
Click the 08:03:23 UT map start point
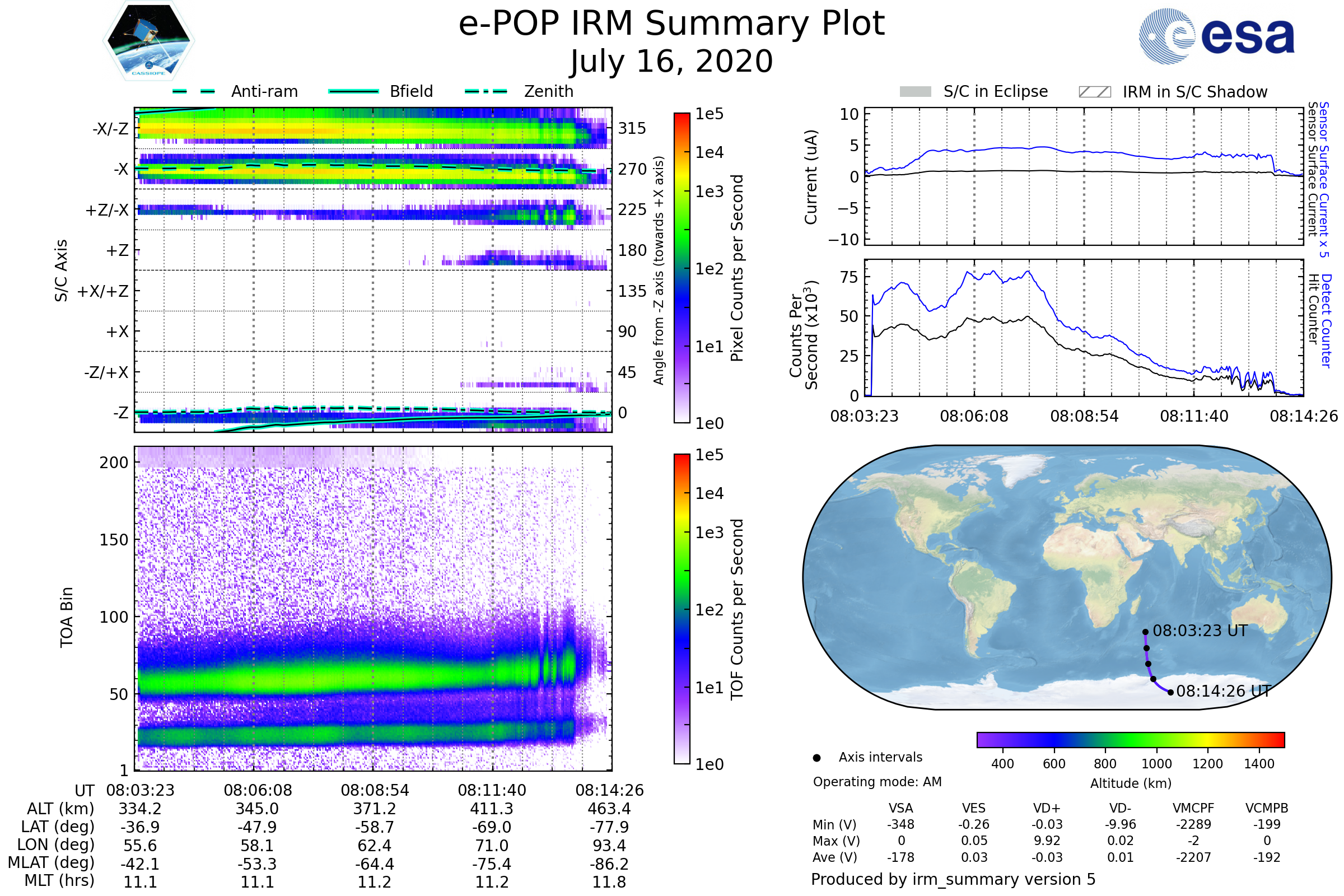click(1145, 632)
